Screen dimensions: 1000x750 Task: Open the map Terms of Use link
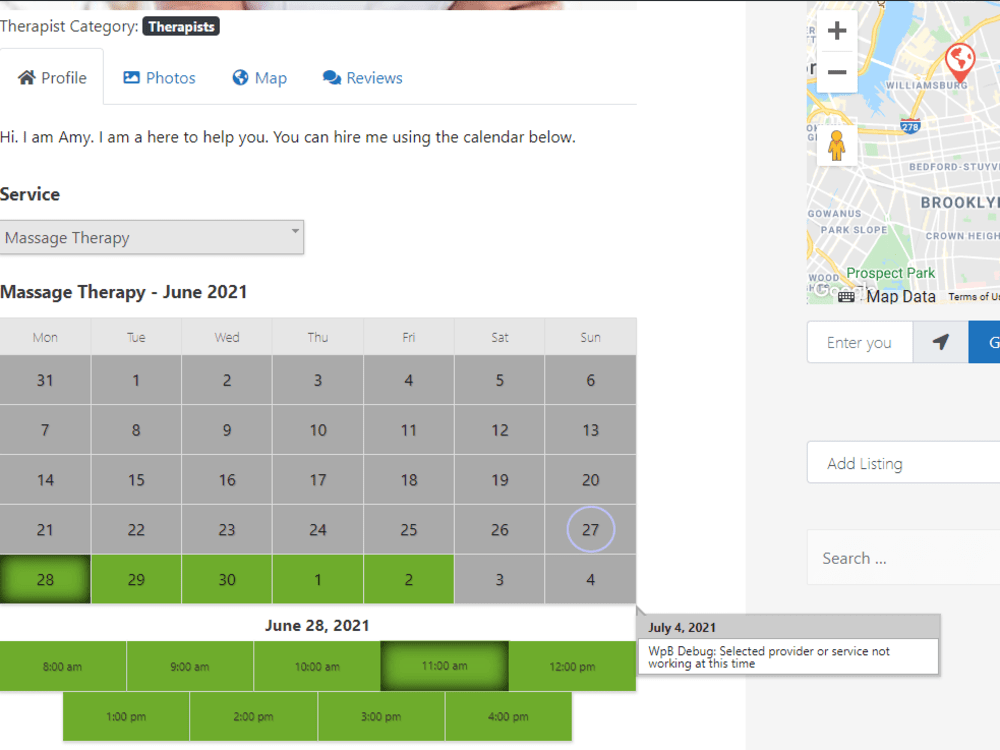click(973, 297)
